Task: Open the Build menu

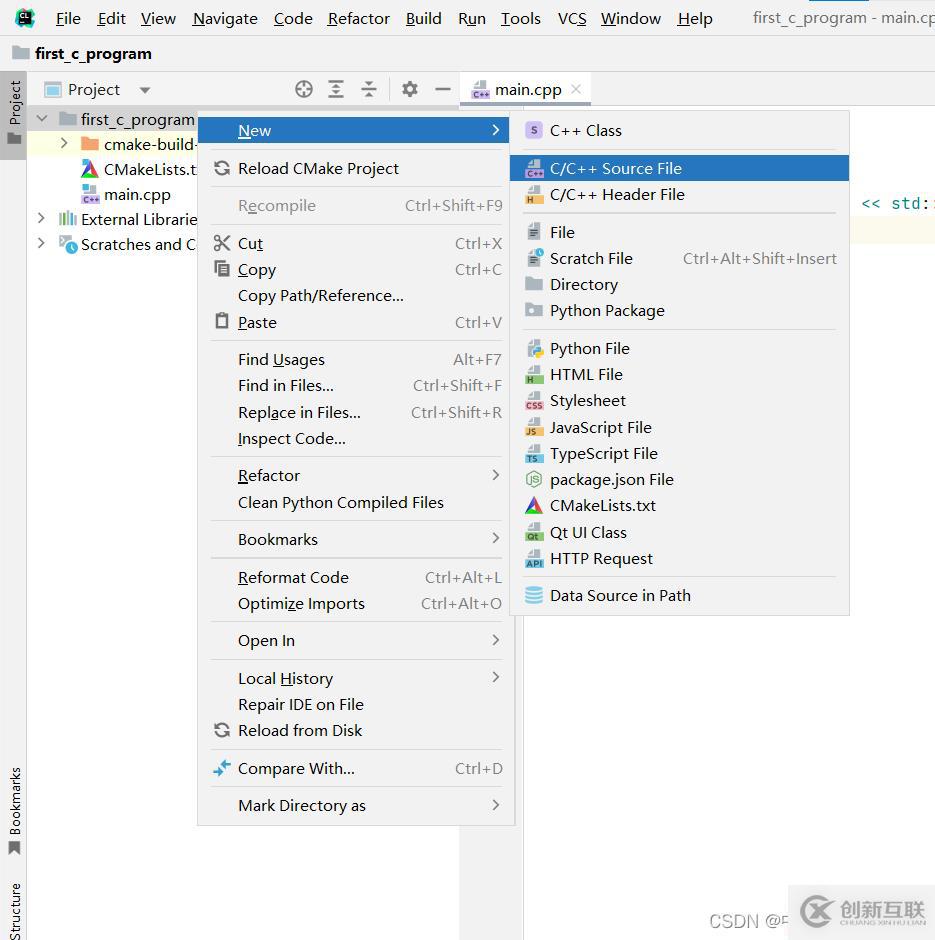Action: point(424,19)
